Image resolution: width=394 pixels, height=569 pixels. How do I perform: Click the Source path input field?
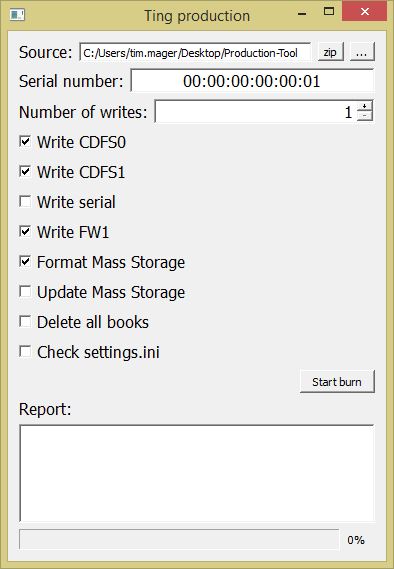[195, 53]
